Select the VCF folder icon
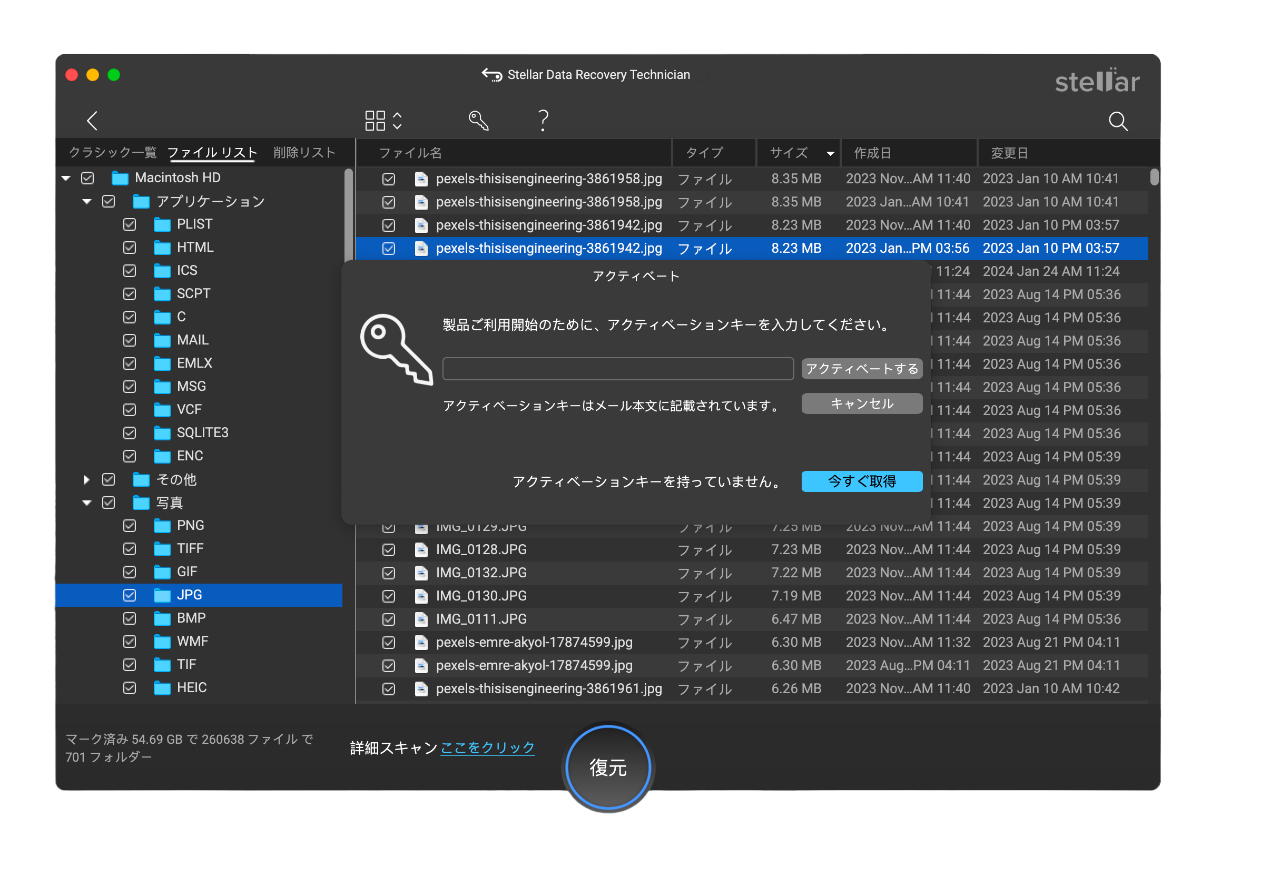 (162, 409)
